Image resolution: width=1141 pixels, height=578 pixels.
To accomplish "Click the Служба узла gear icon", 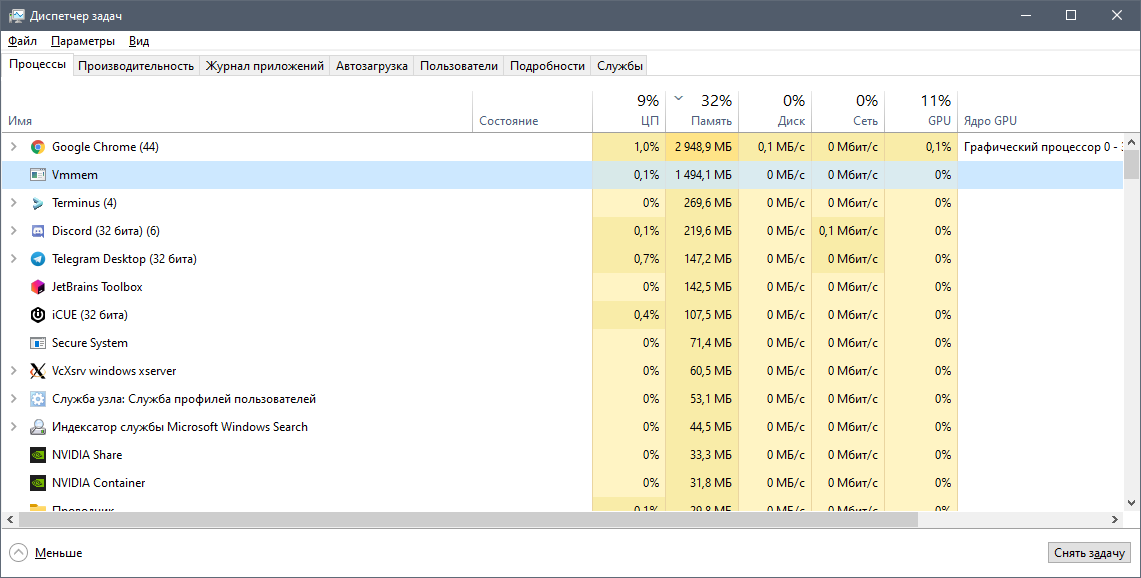I will pos(38,399).
